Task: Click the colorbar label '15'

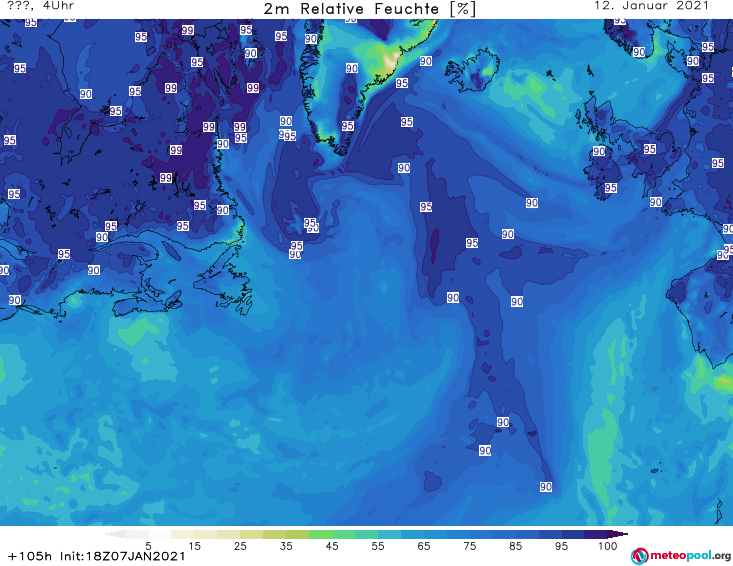Action: coord(194,546)
